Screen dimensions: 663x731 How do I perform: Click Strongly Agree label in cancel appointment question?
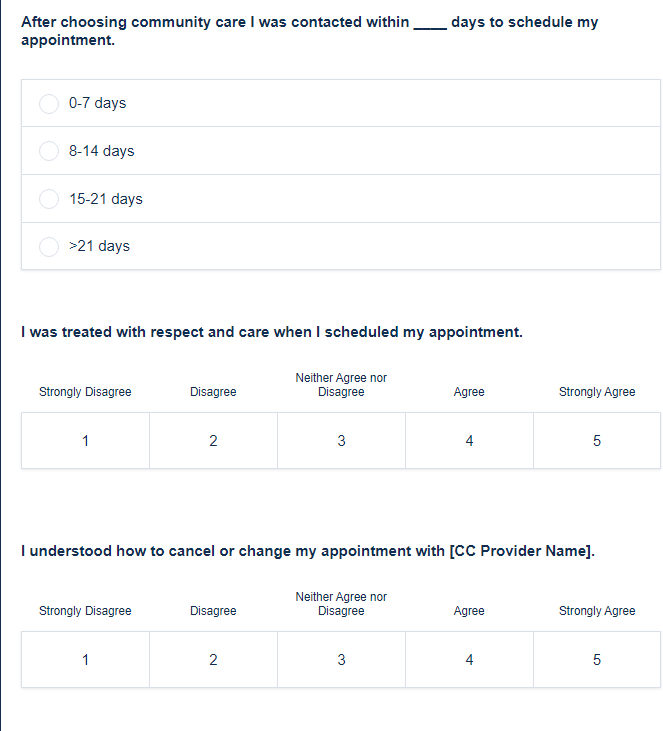597,611
